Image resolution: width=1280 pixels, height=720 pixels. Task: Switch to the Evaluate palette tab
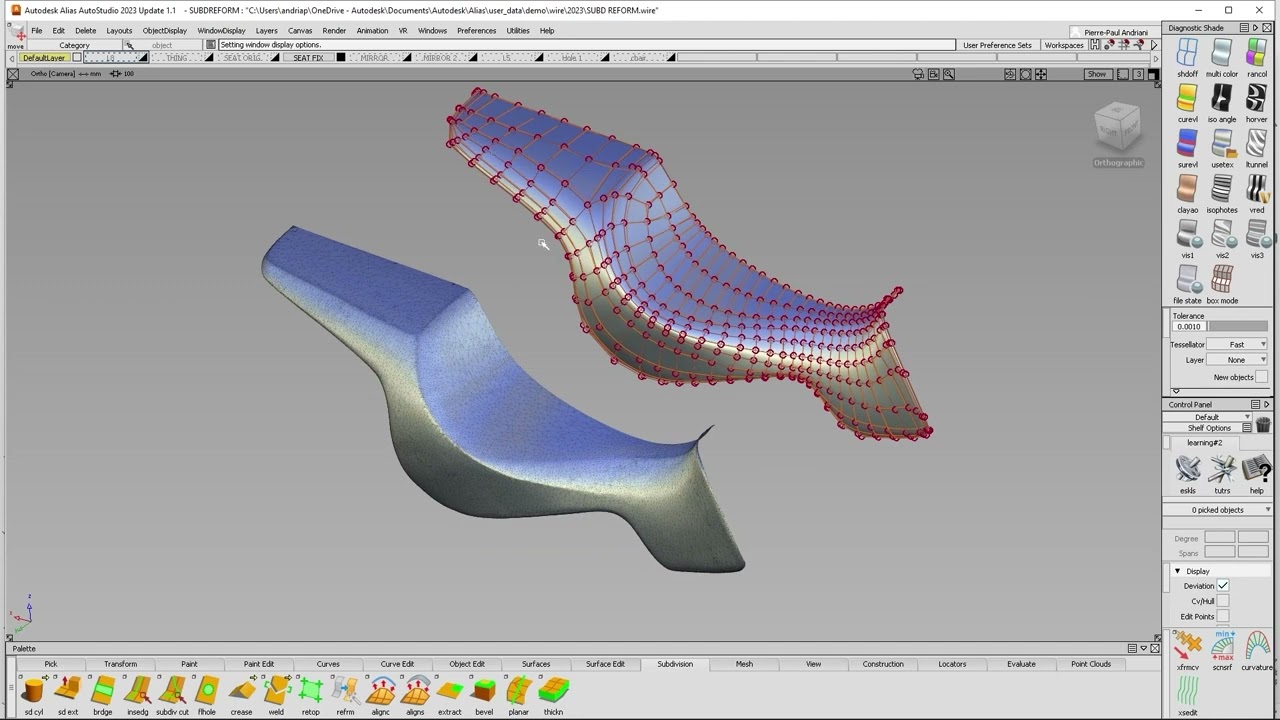coord(1021,664)
